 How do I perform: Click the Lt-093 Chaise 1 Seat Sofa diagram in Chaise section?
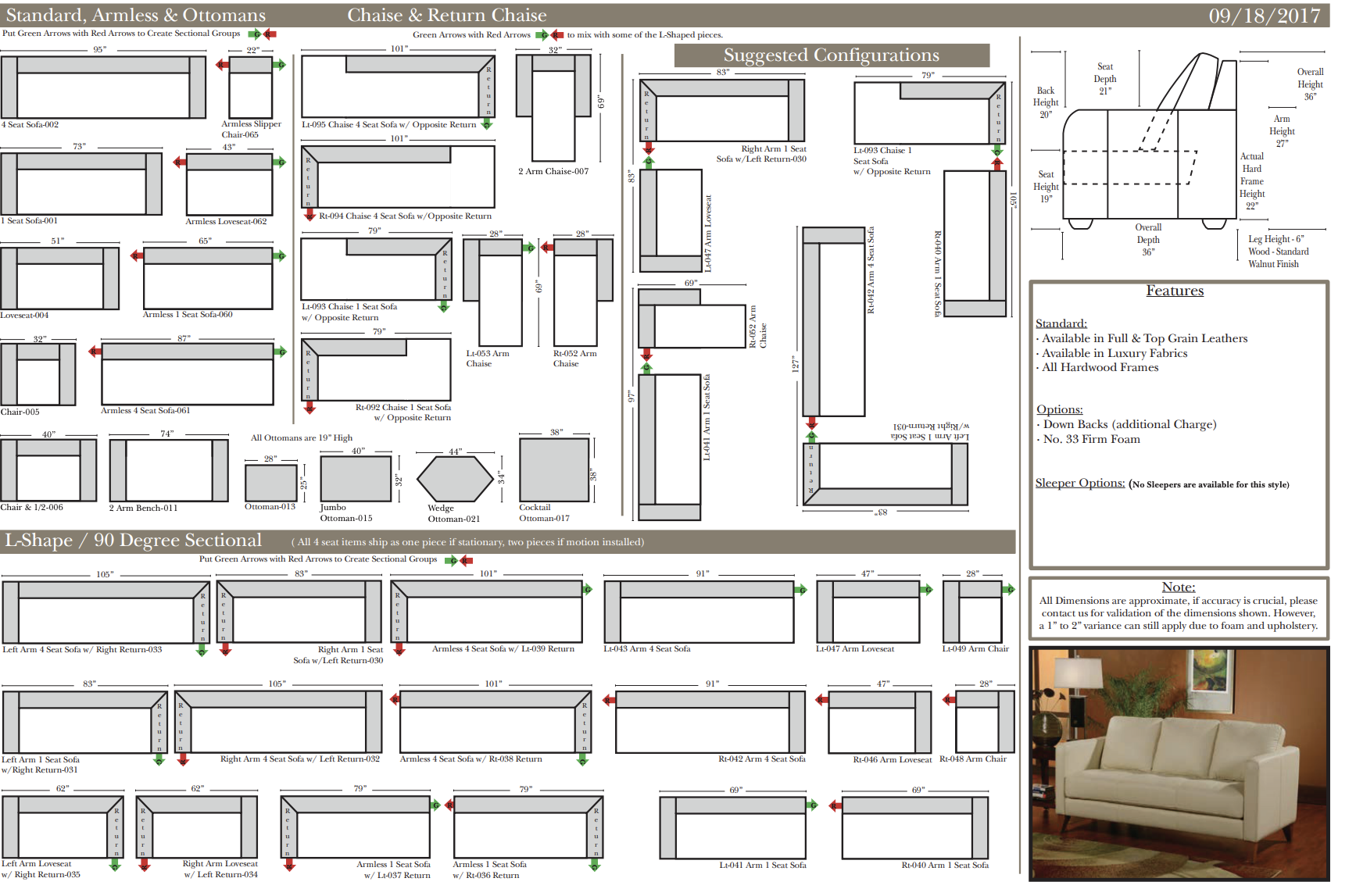pyautogui.click(x=377, y=270)
